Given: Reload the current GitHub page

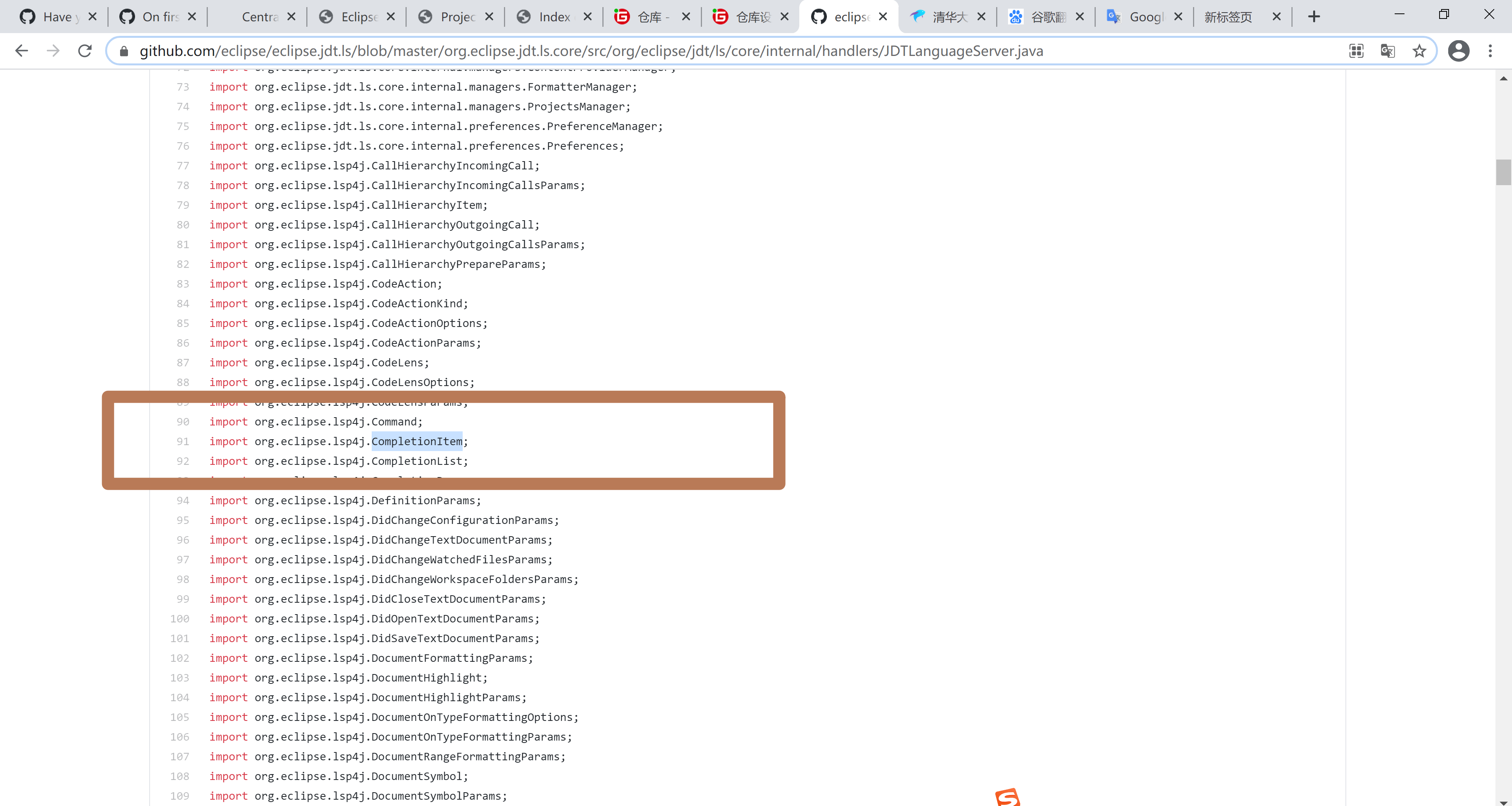Looking at the screenshot, I should coord(85,51).
